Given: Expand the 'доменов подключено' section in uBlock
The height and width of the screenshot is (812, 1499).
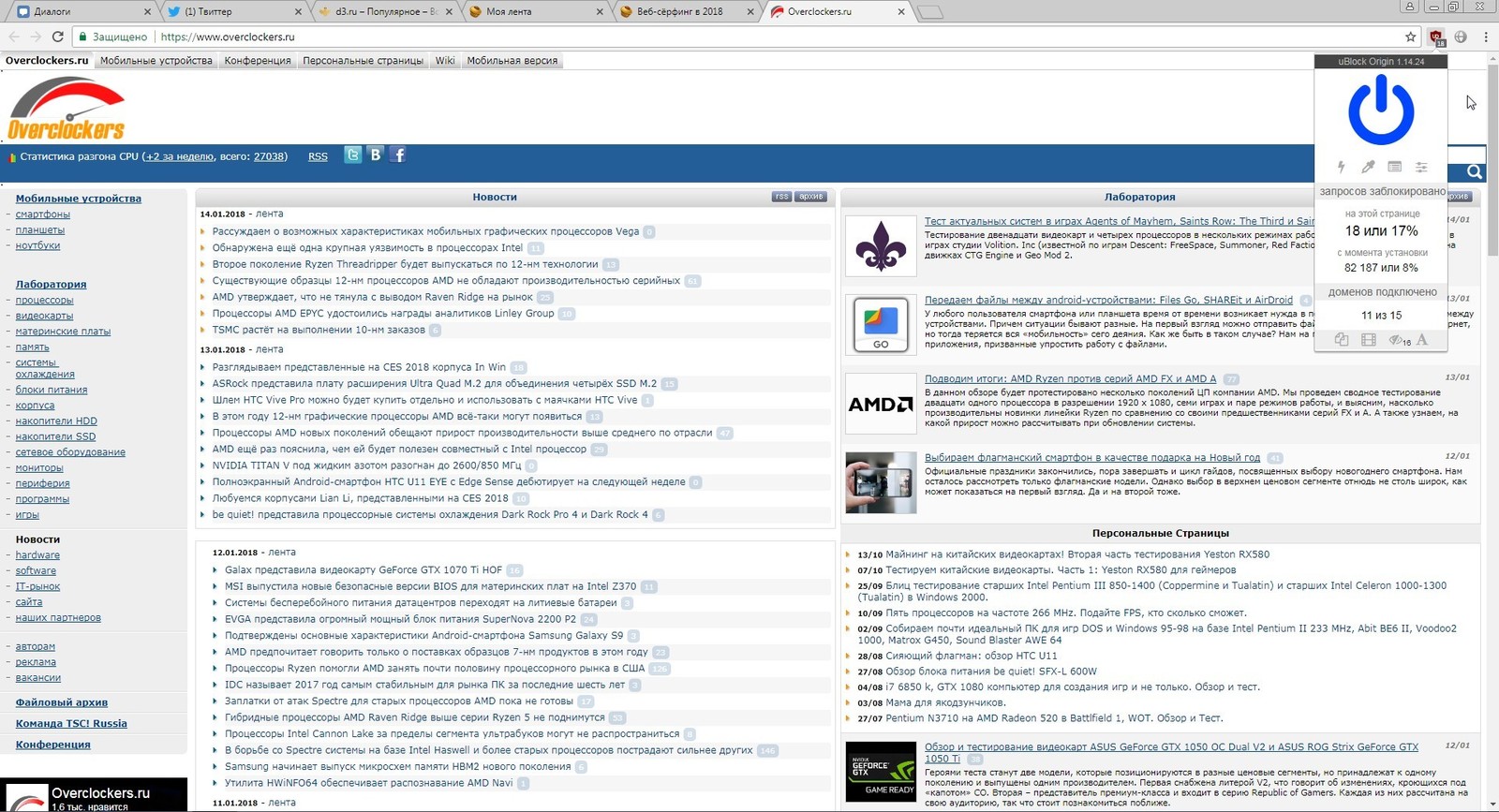Looking at the screenshot, I should coord(1382,292).
